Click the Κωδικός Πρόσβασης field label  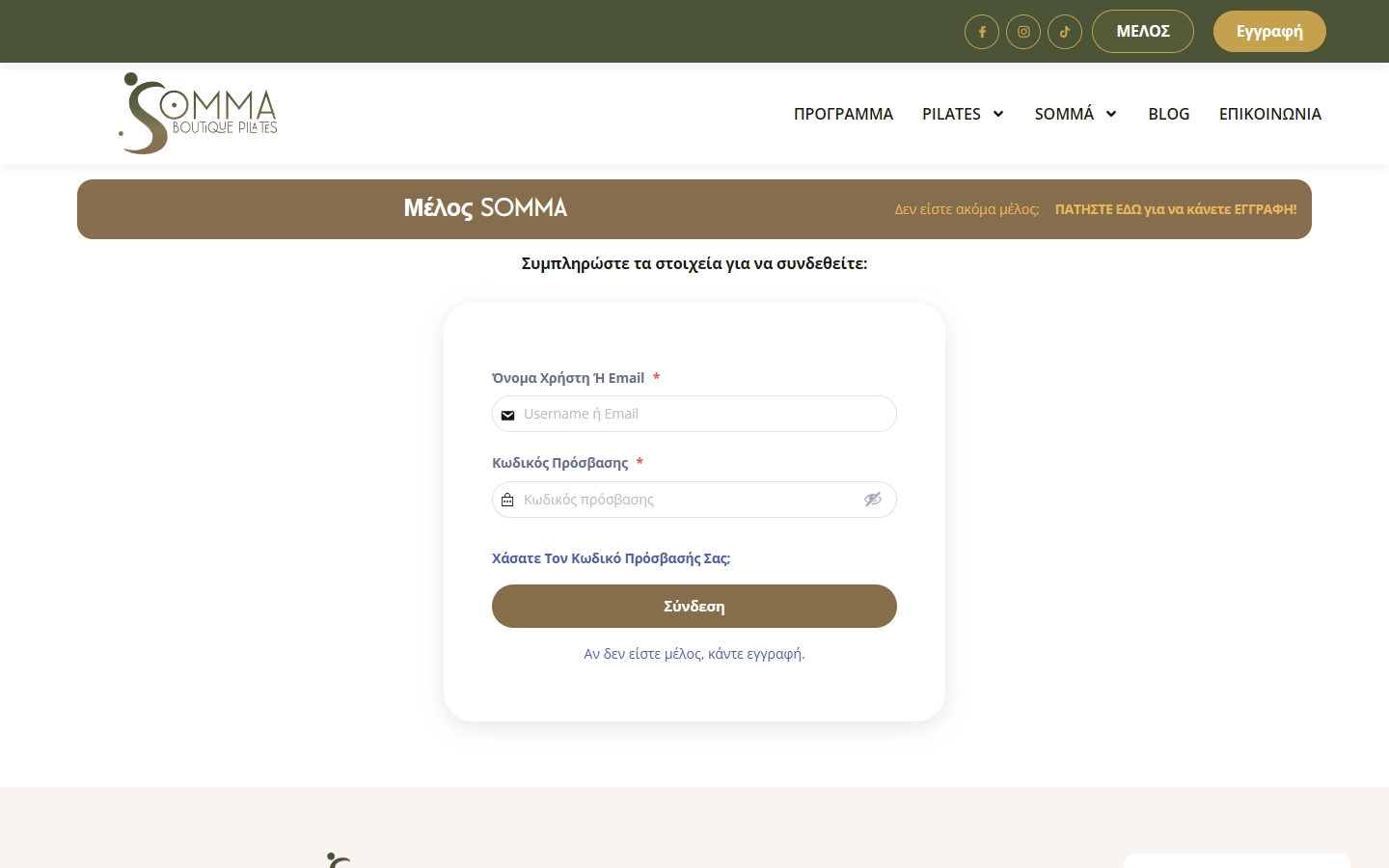560,463
